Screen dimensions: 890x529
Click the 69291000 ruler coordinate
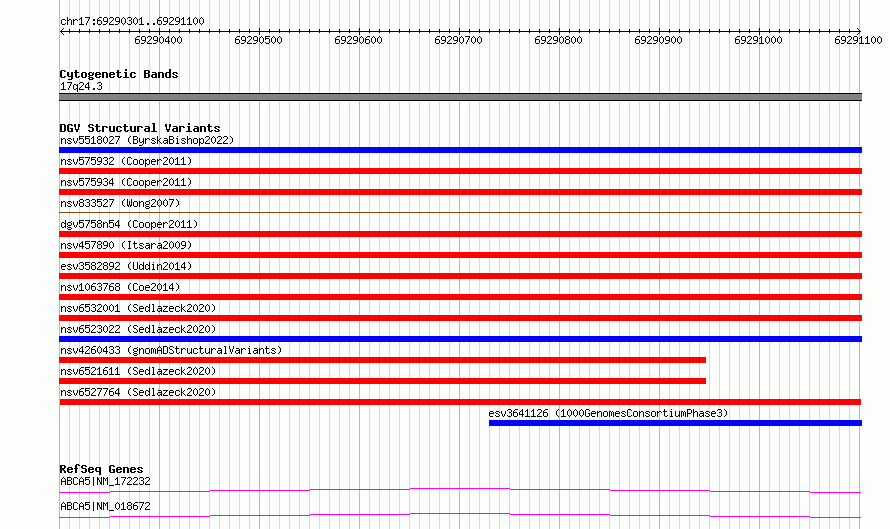pos(758,40)
